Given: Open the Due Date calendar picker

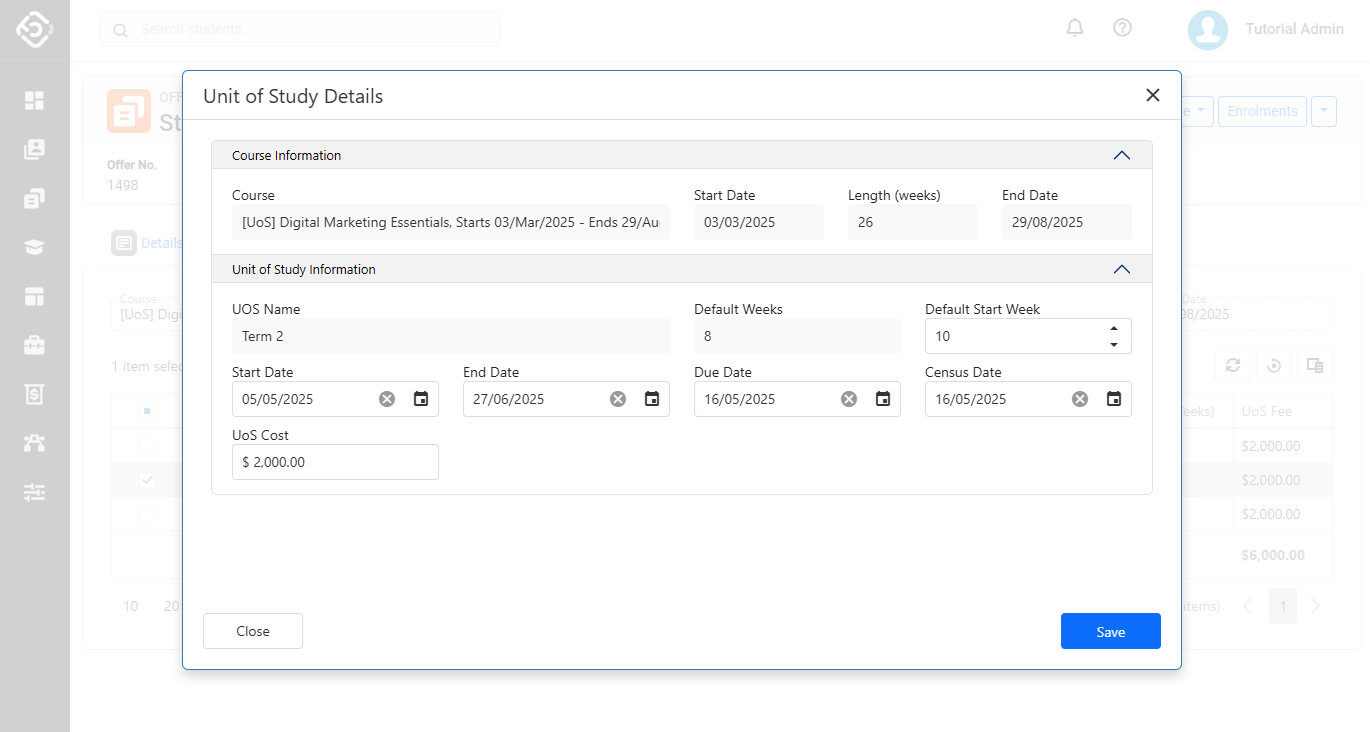Looking at the screenshot, I should pyautogui.click(x=883, y=399).
